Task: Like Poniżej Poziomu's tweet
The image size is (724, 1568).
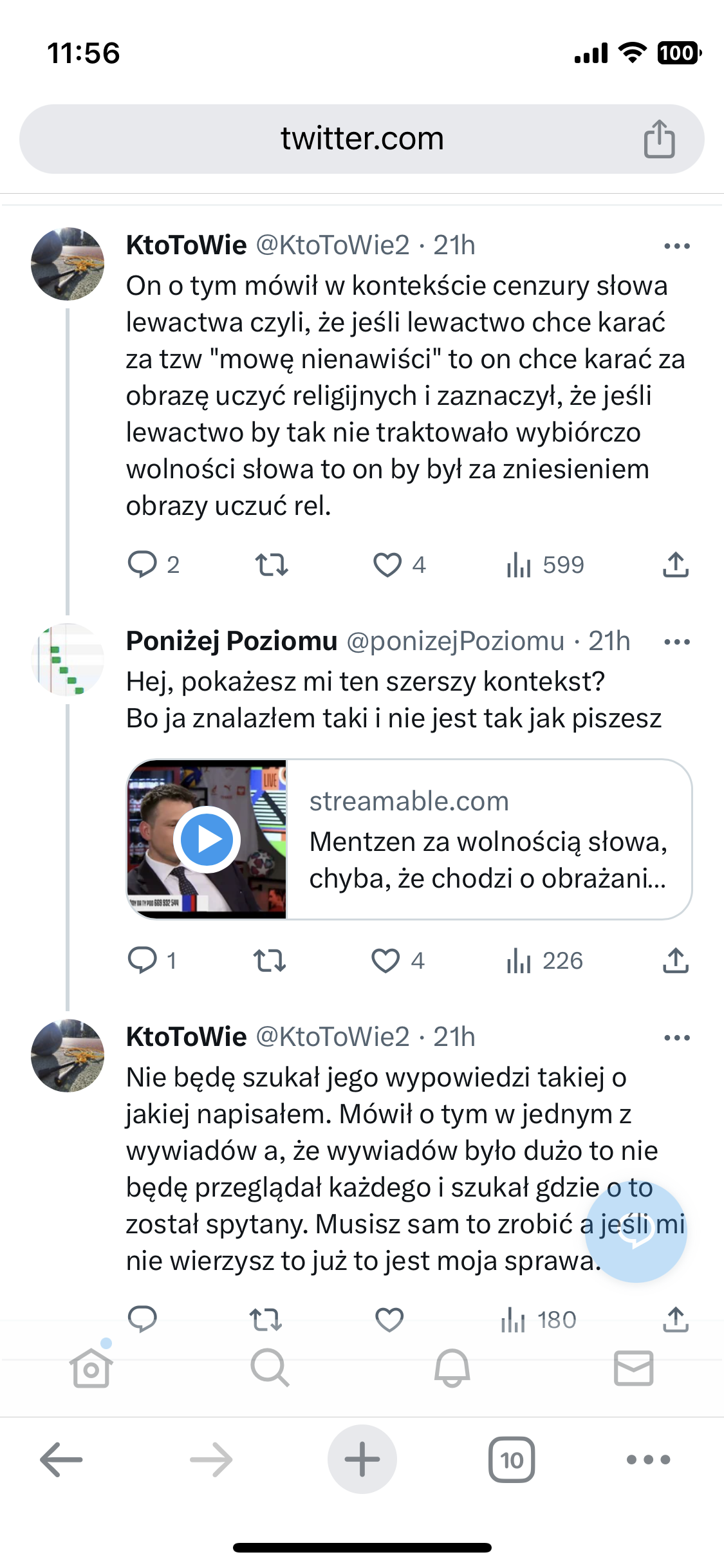Action: [386, 961]
